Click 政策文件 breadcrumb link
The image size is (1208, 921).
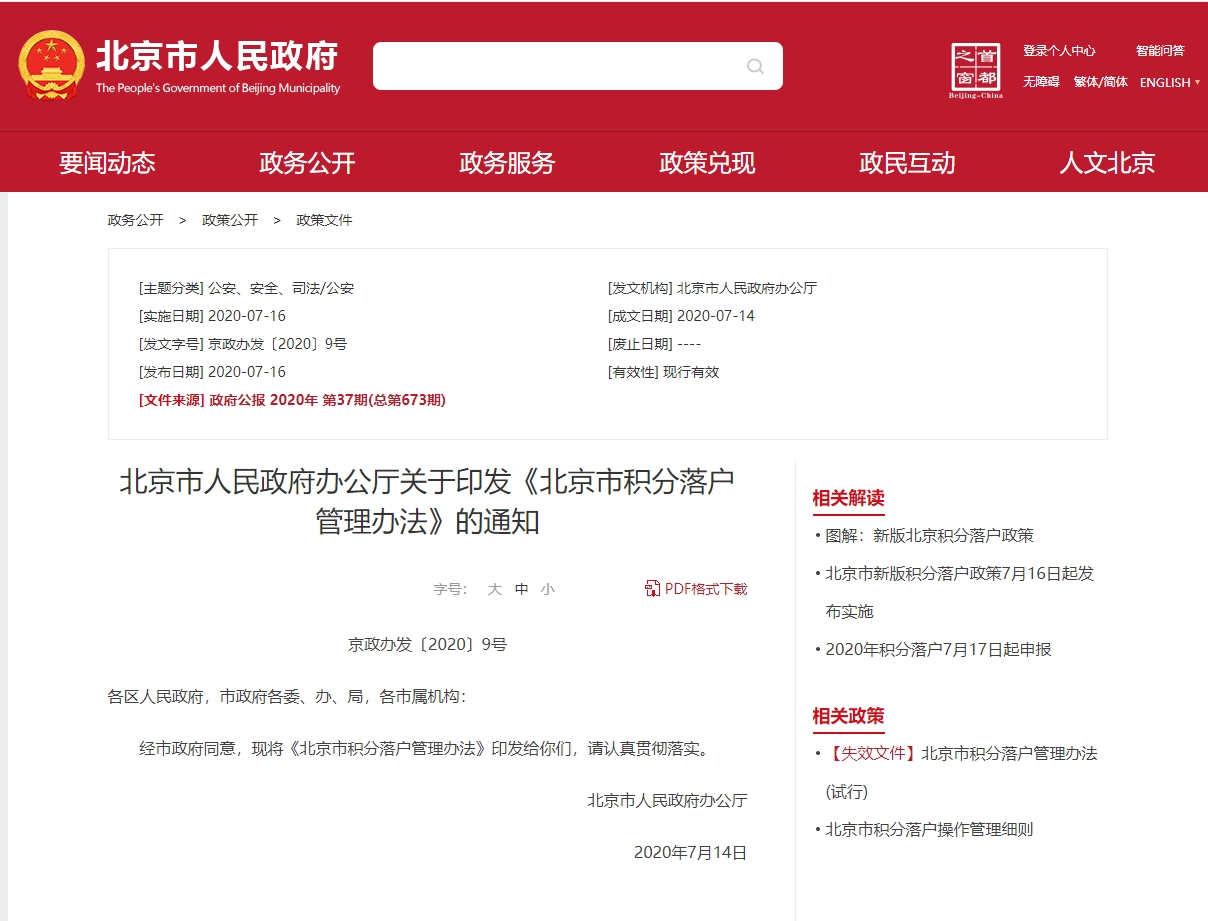coord(324,220)
